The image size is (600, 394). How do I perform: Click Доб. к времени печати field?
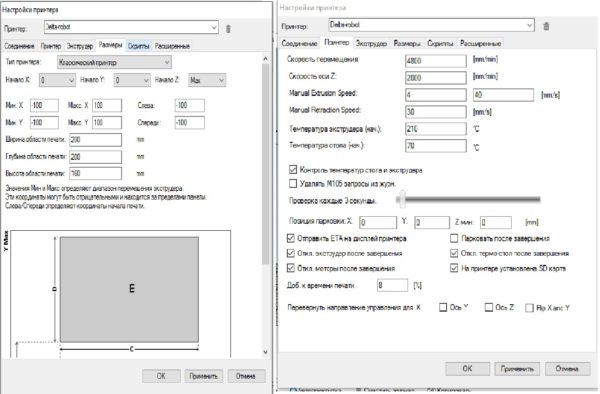(x=393, y=285)
